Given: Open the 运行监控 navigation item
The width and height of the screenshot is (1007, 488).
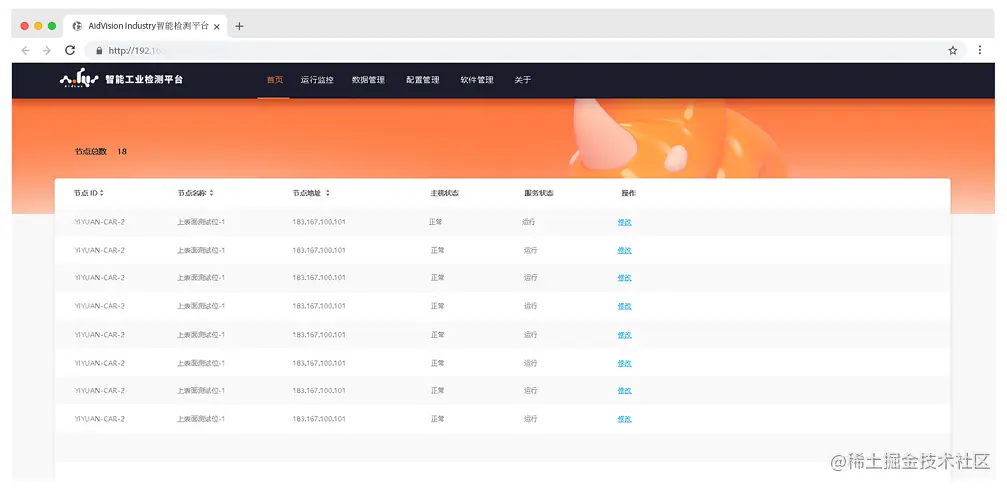Looking at the screenshot, I should pyautogui.click(x=317, y=80).
